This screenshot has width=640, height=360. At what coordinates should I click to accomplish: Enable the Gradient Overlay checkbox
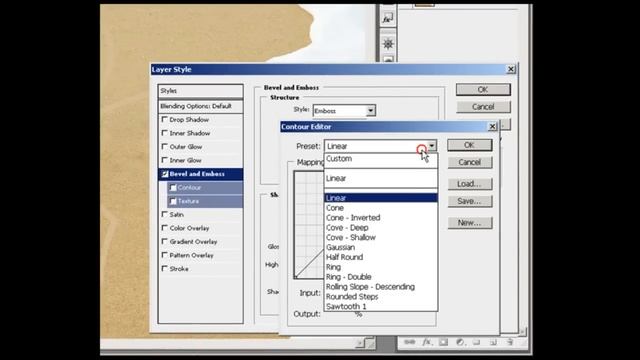[x=164, y=241]
